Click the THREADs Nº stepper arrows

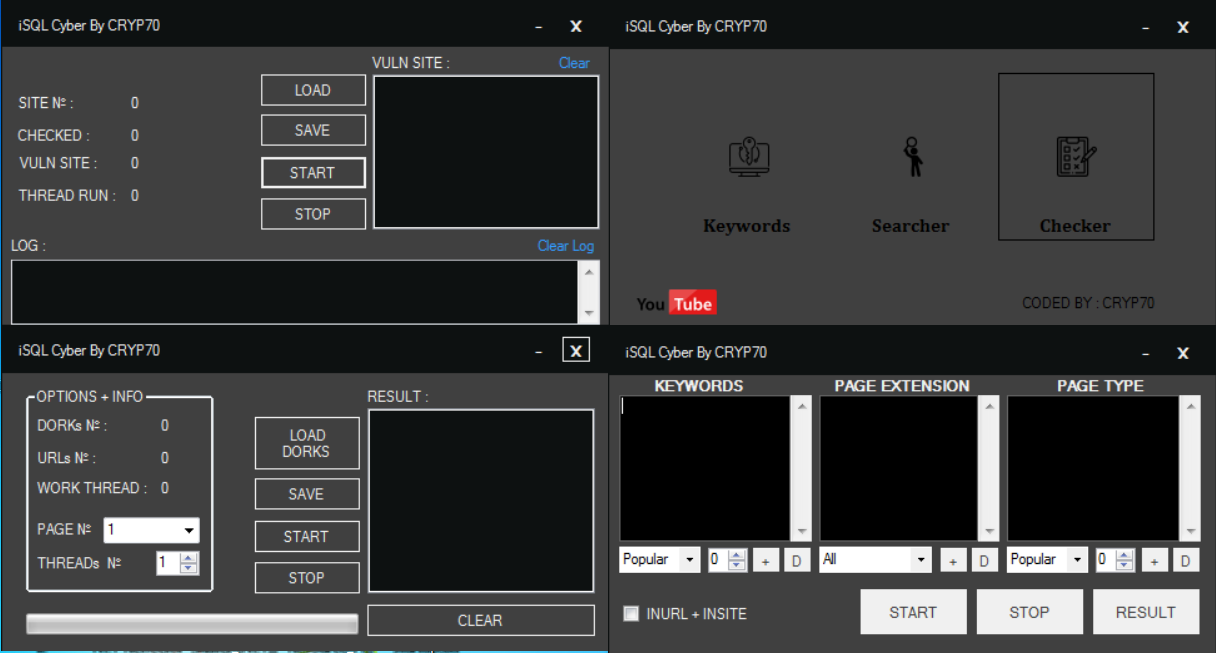coord(189,563)
